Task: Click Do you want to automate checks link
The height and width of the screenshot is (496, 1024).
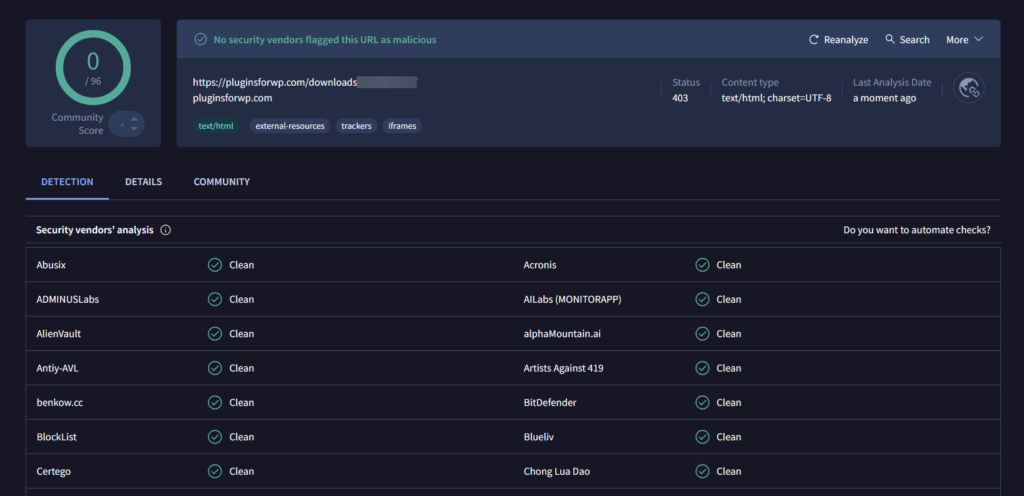Action: click(x=917, y=230)
